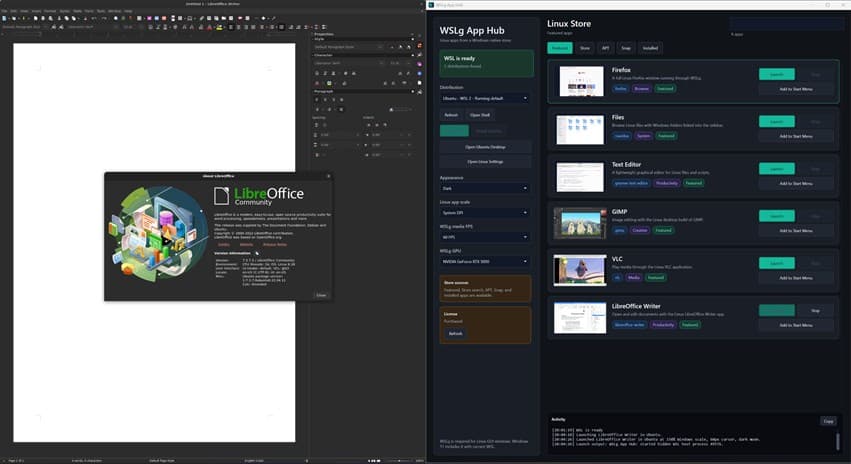
Task: Switch to the Installed tab in Linux Store
Action: coord(650,48)
